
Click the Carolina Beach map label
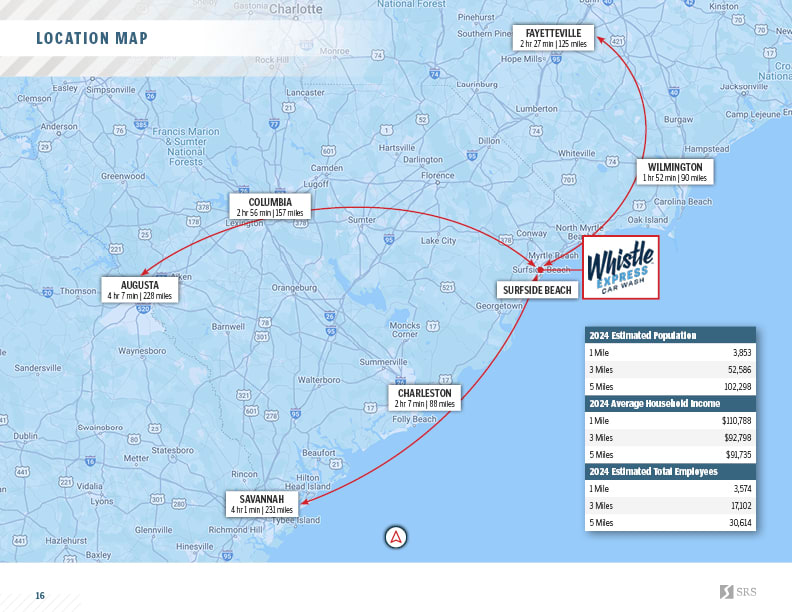pos(683,201)
